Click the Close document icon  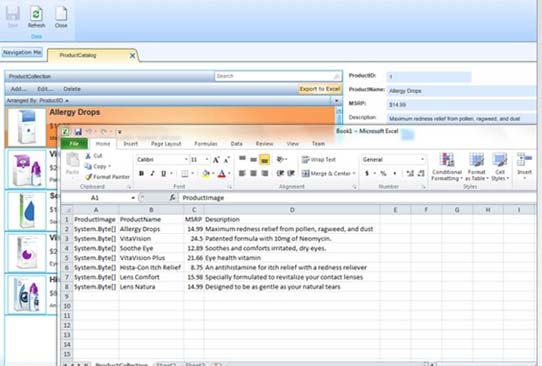tap(61, 17)
